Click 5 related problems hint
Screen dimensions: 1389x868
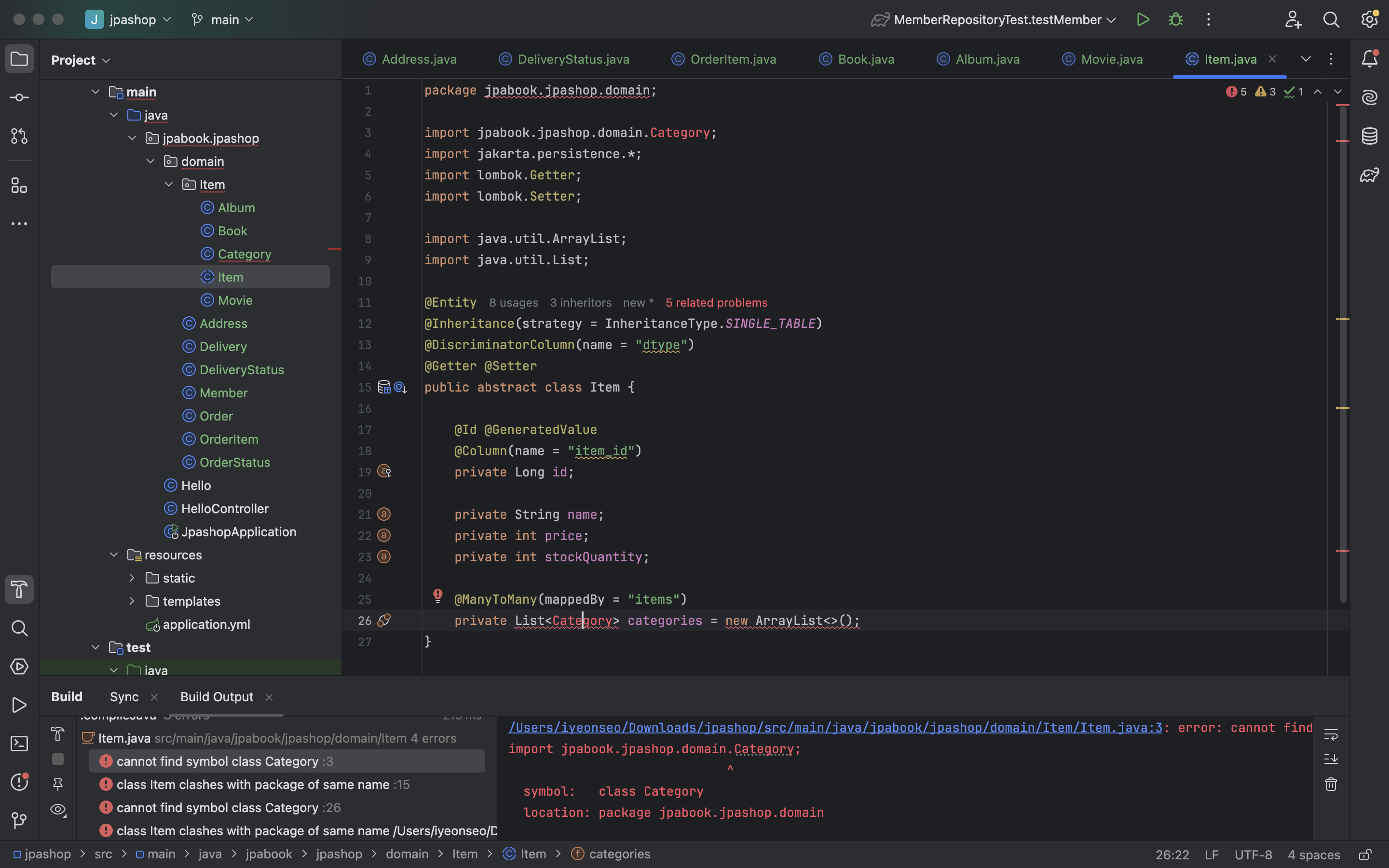click(x=716, y=302)
